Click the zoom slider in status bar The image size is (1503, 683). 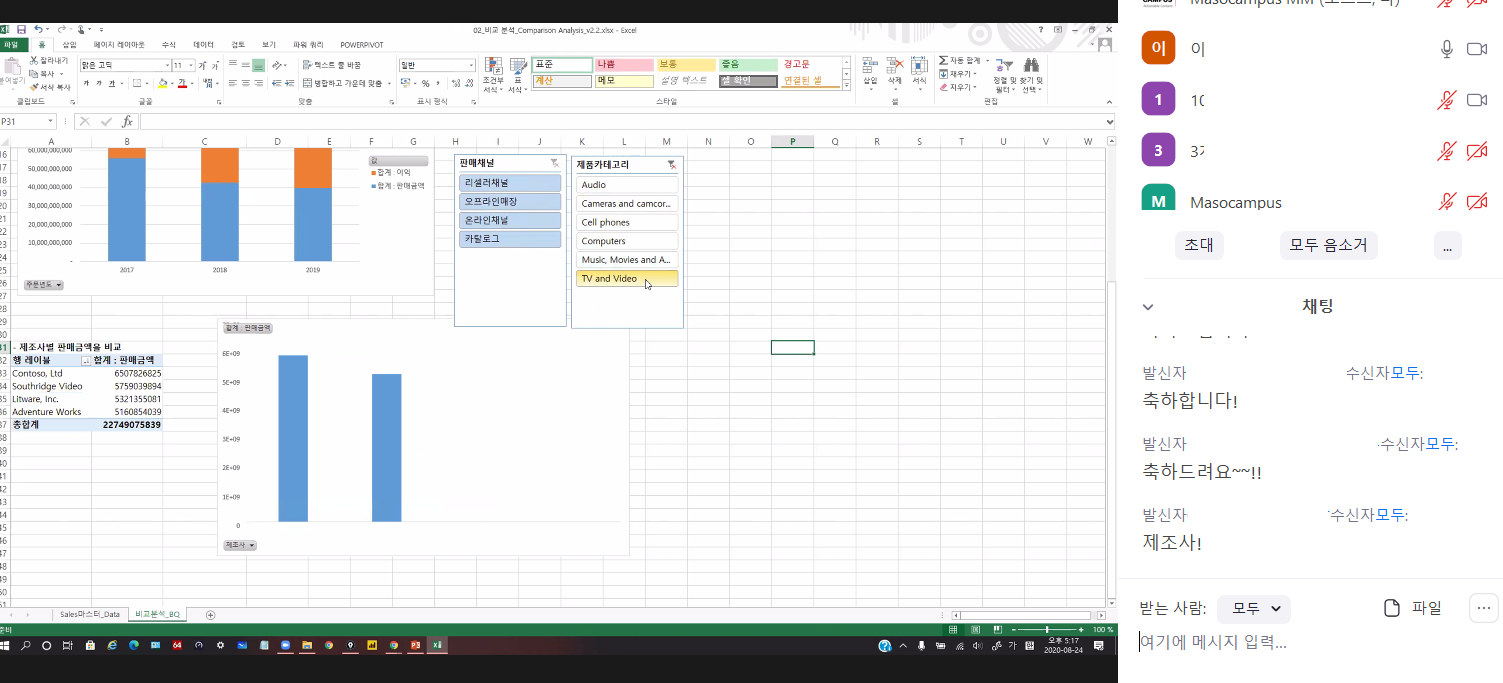[x=1047, y=630]
